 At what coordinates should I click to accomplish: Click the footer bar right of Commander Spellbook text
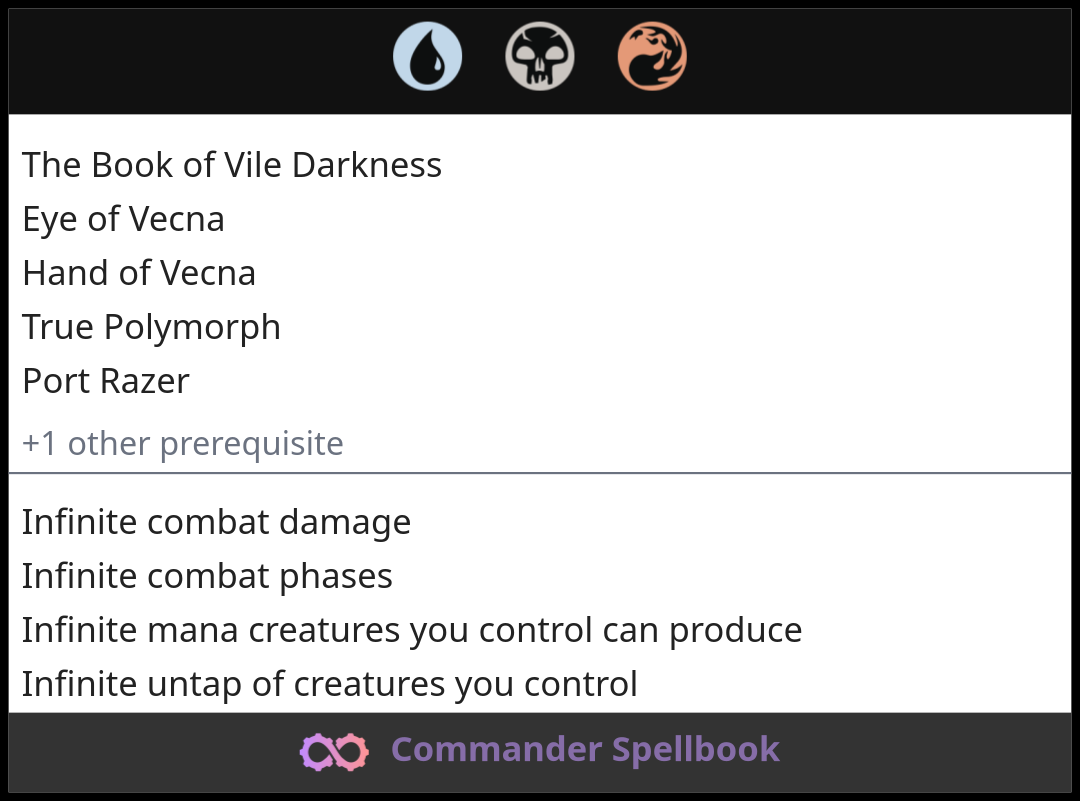(x=930, y=752)
